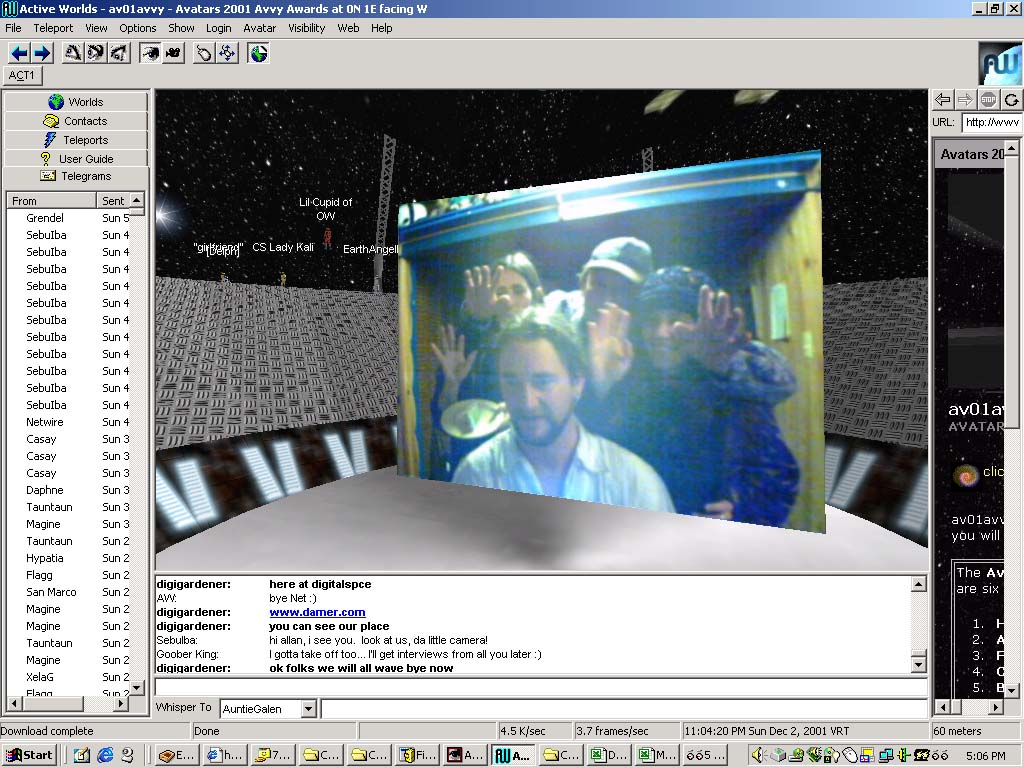Open the Visibility menu

pos(307,28)
